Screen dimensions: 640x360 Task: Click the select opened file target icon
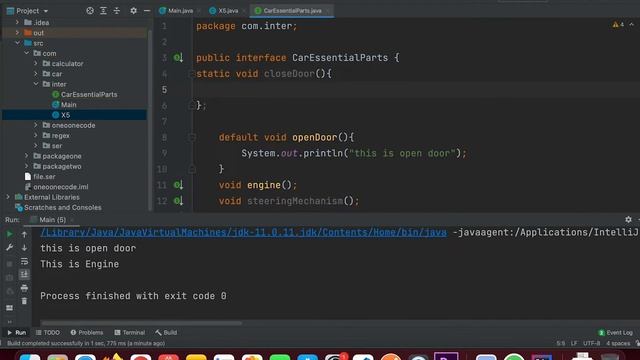(x=90, y=11)
